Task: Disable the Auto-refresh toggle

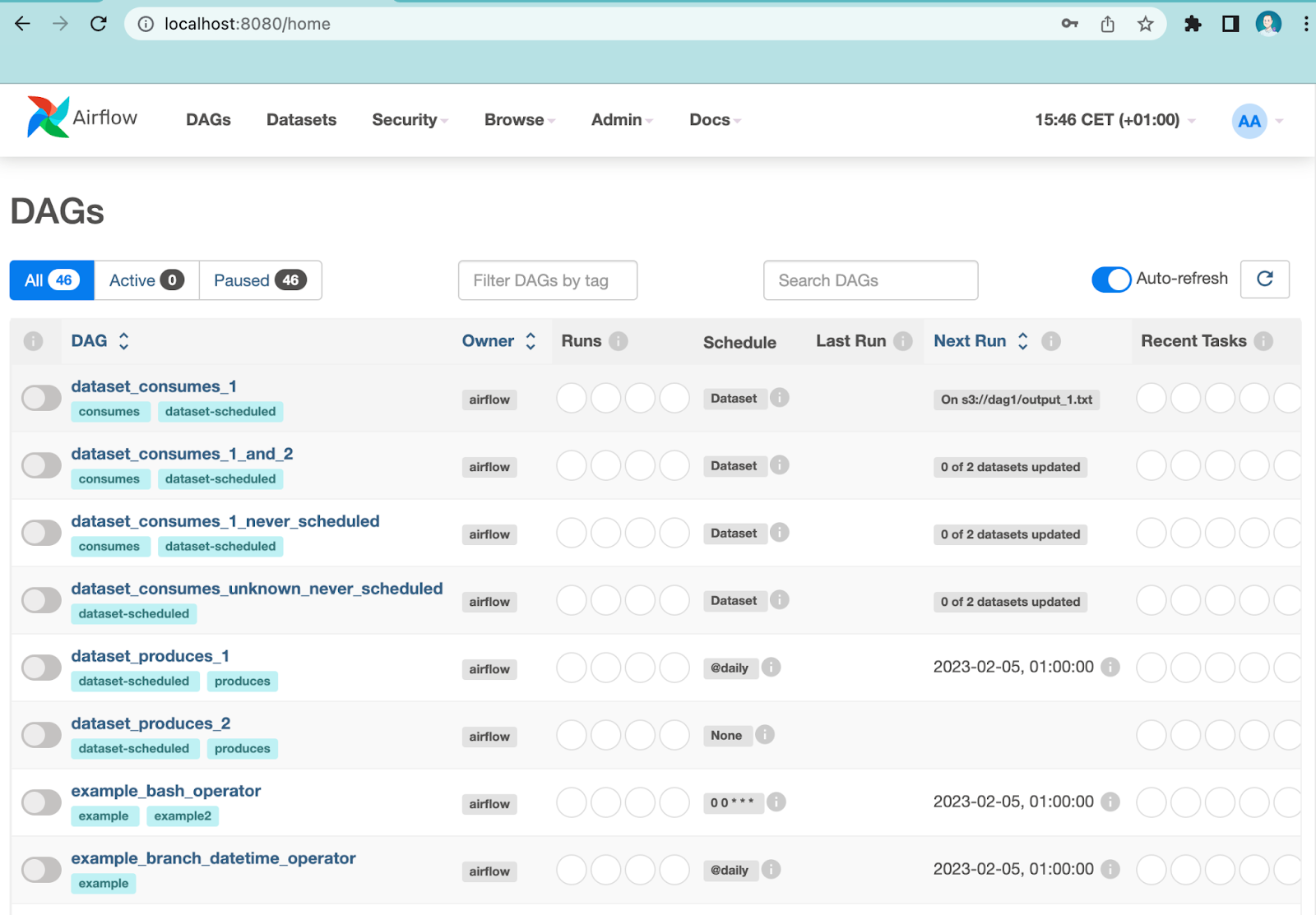Action: point(1111,280)
